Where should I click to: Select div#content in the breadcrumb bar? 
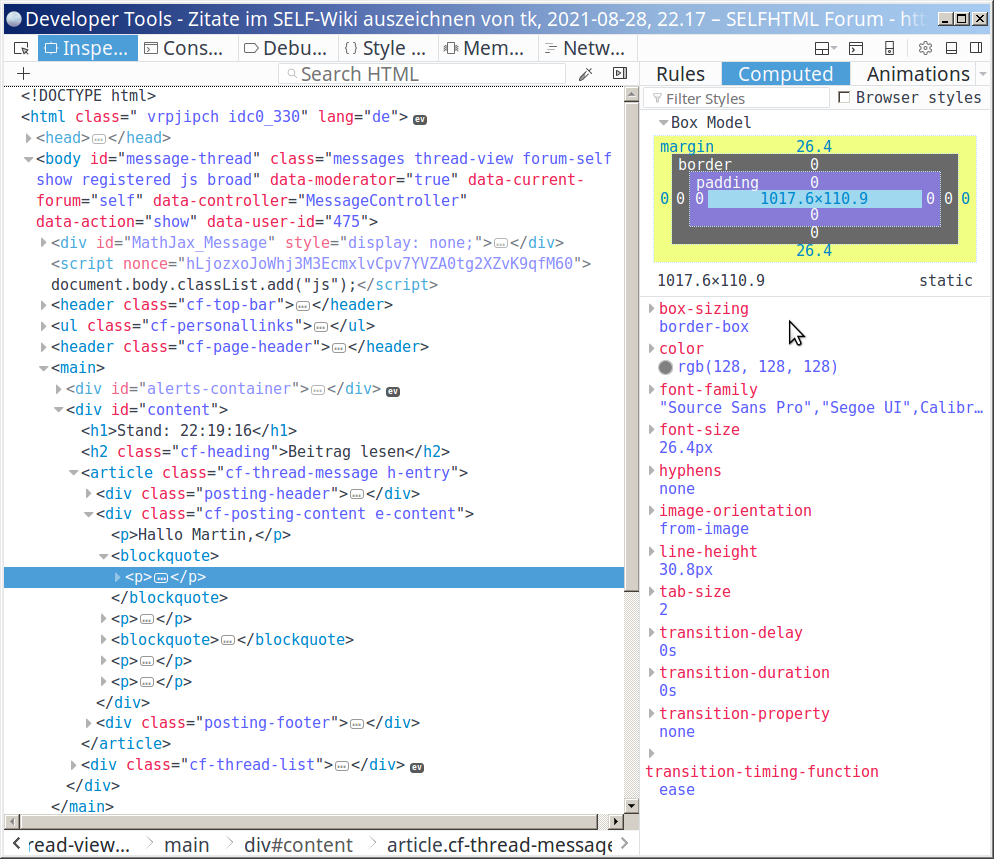[x=298, y=845]
